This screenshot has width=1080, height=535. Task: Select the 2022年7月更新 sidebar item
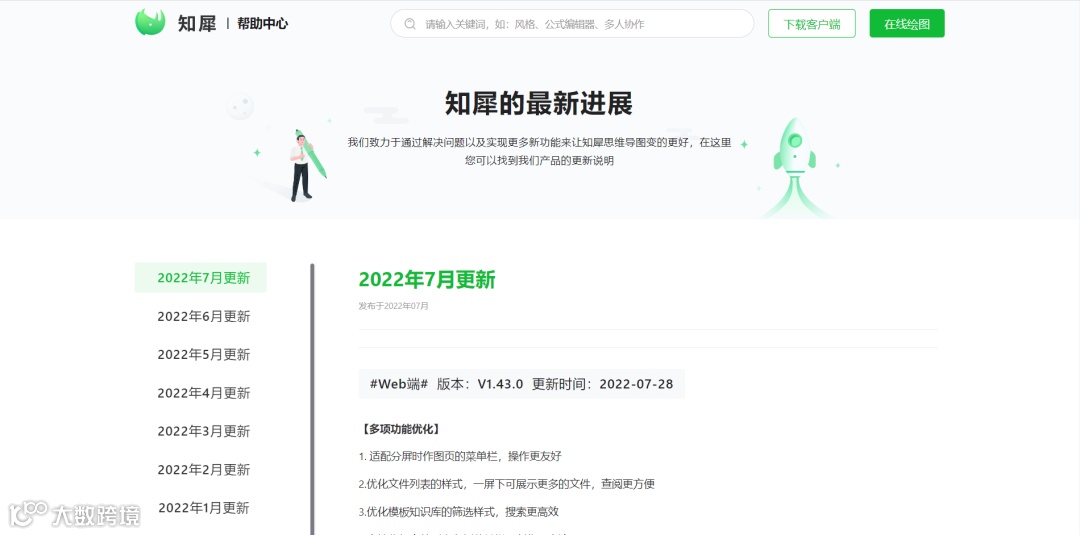[200, 277]
